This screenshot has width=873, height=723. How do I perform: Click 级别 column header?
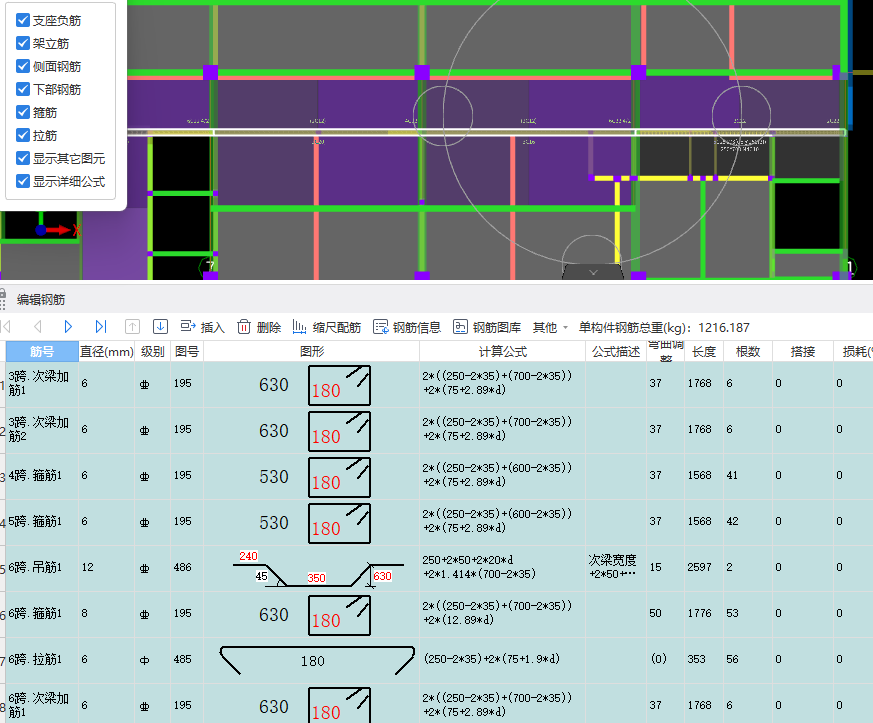pos(152,351)
